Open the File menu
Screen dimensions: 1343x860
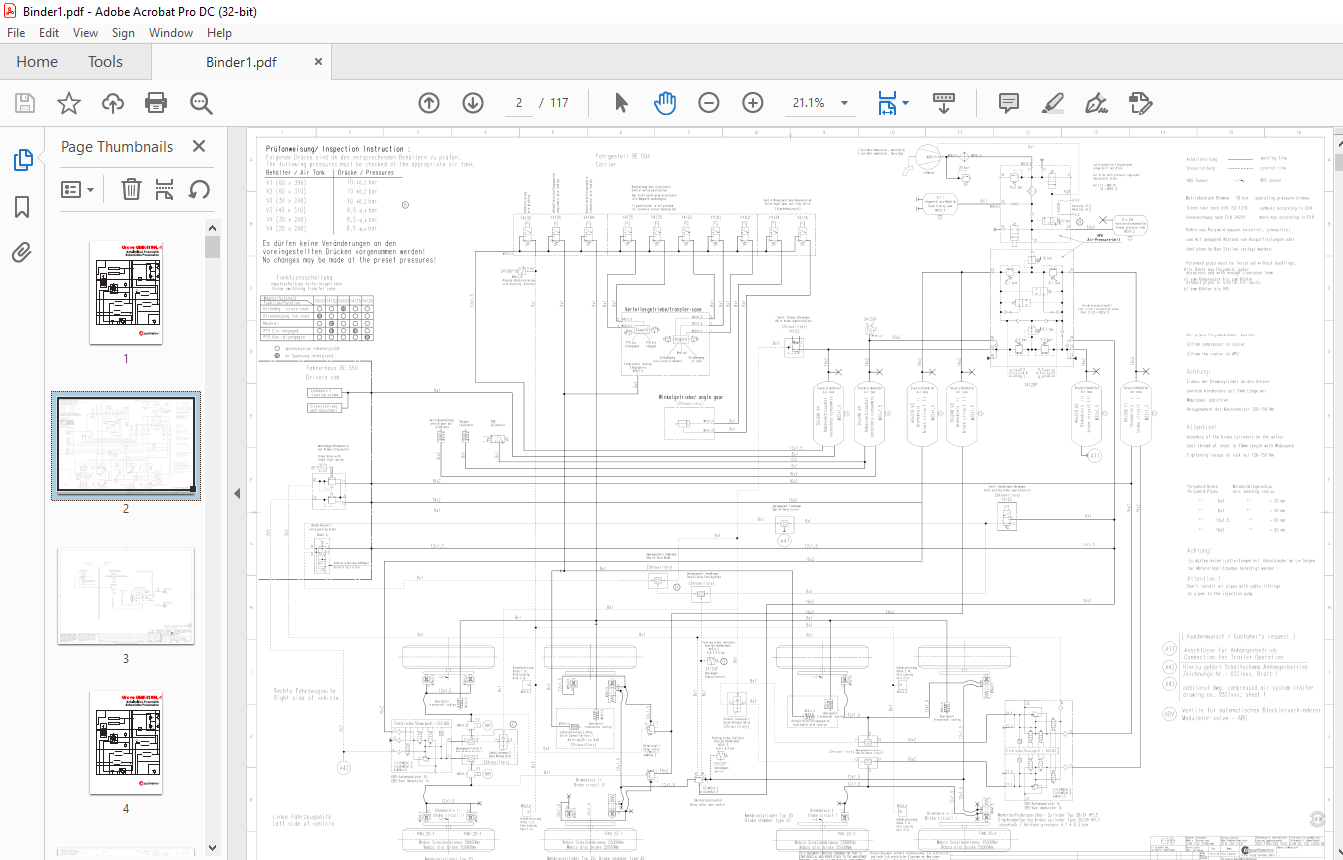tap(16, 33)
